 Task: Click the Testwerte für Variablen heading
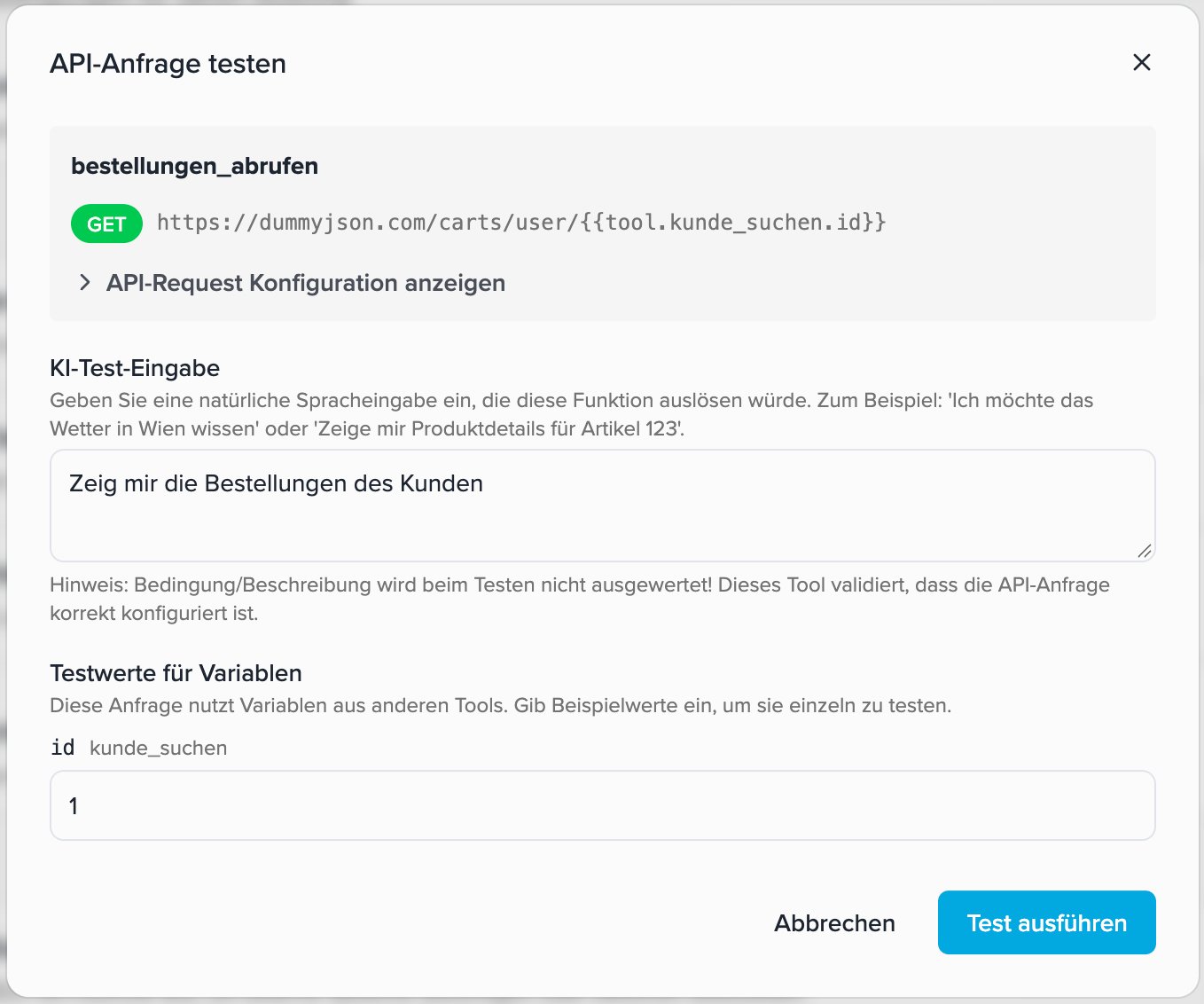tap(176, 673)
